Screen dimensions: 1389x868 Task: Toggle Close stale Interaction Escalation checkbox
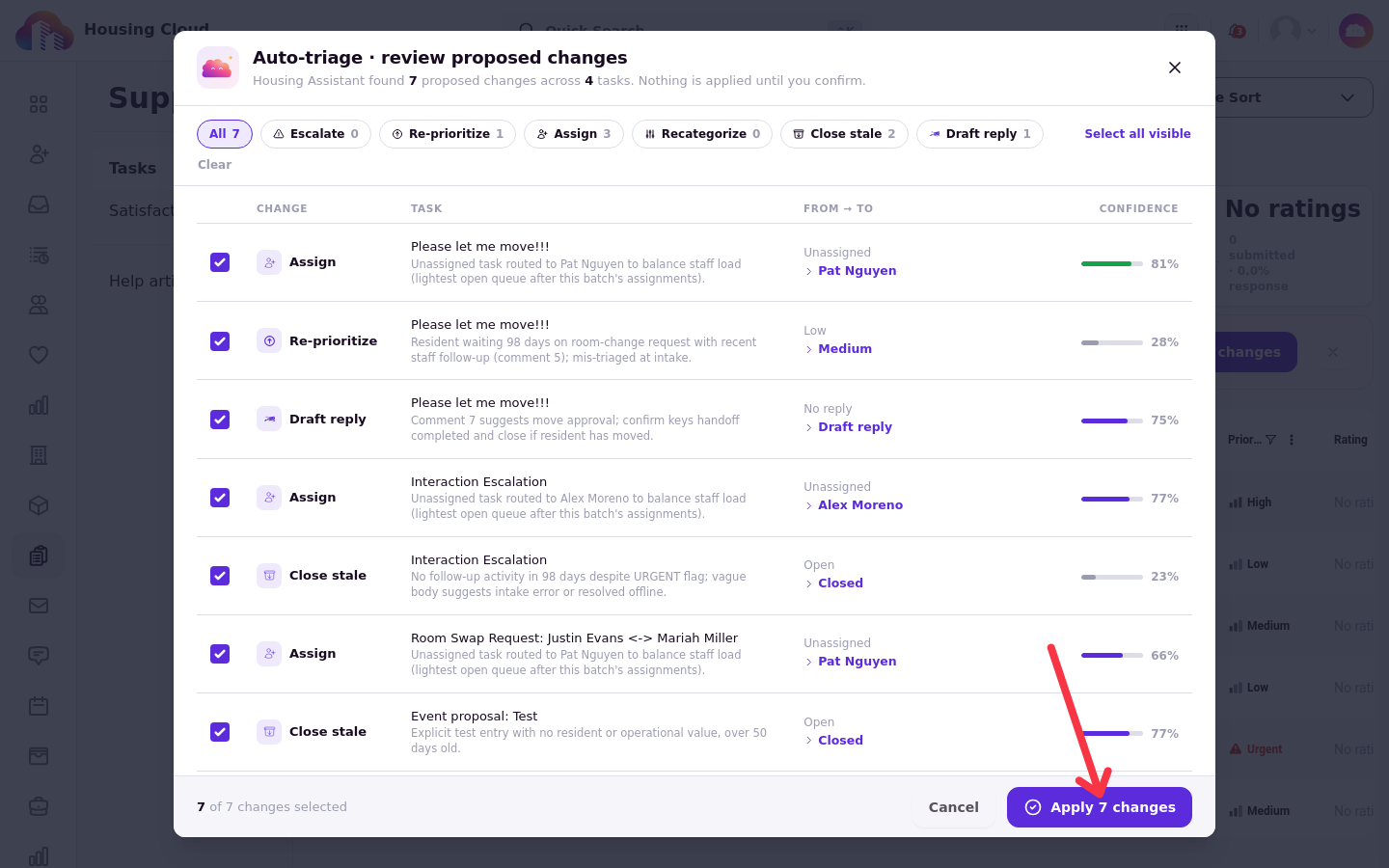[x=220, y=576]
